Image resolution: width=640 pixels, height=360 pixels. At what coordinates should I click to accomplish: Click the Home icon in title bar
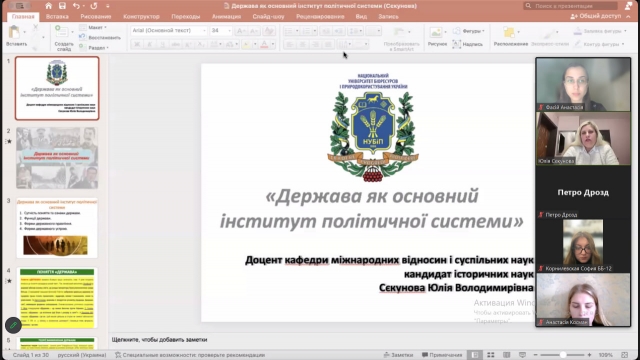(x=49, y=6)
